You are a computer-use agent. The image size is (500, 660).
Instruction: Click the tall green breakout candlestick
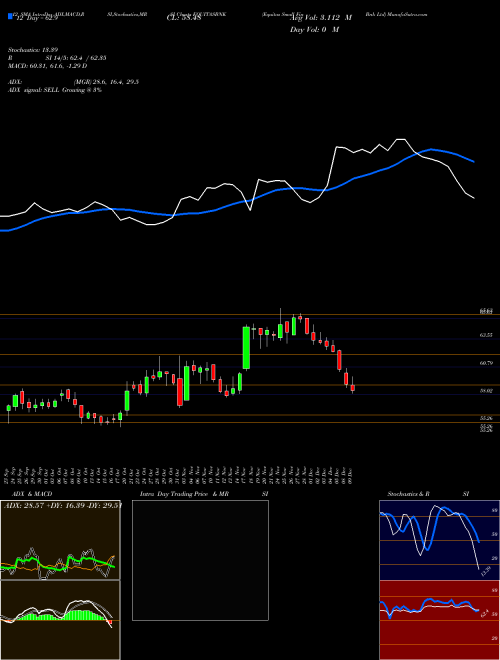246,348
